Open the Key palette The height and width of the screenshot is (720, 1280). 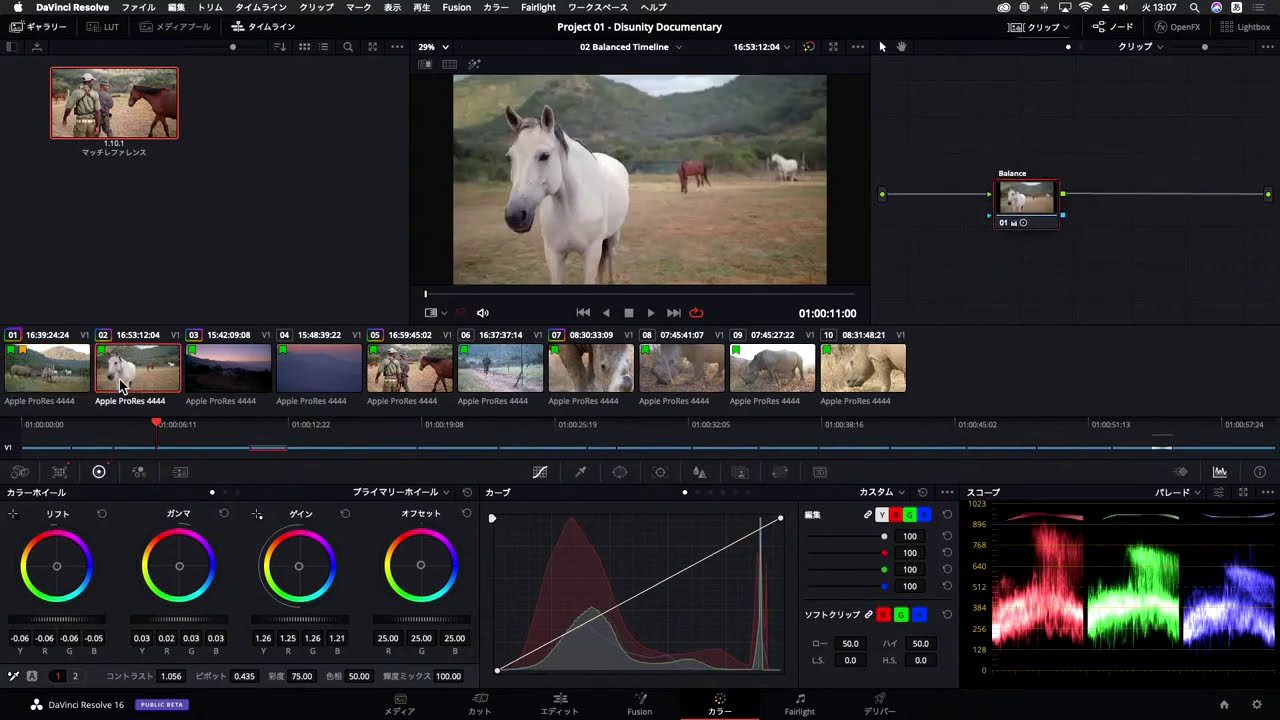[x=740, y=472]
